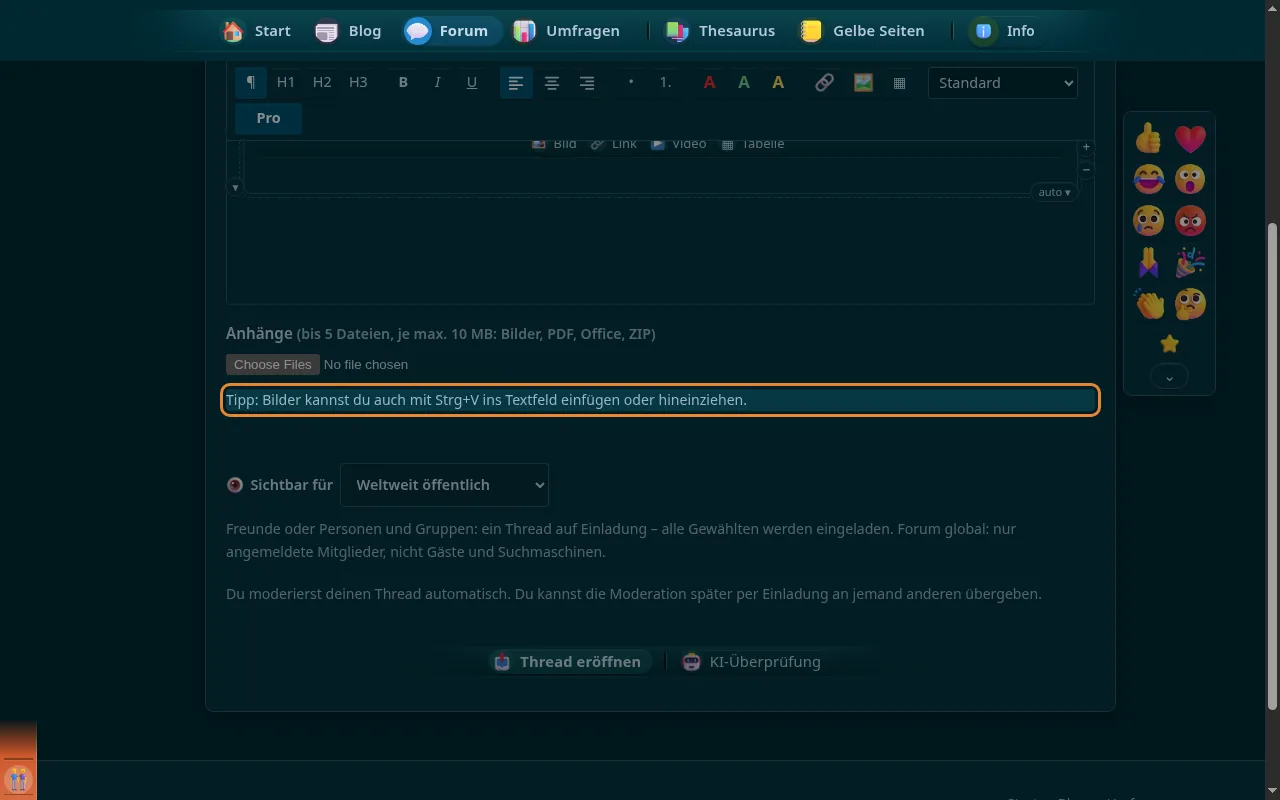This screenshot has height=800, width=1280.
Task: Click the plus button at editor corner
Action: tap(1086, 147)
